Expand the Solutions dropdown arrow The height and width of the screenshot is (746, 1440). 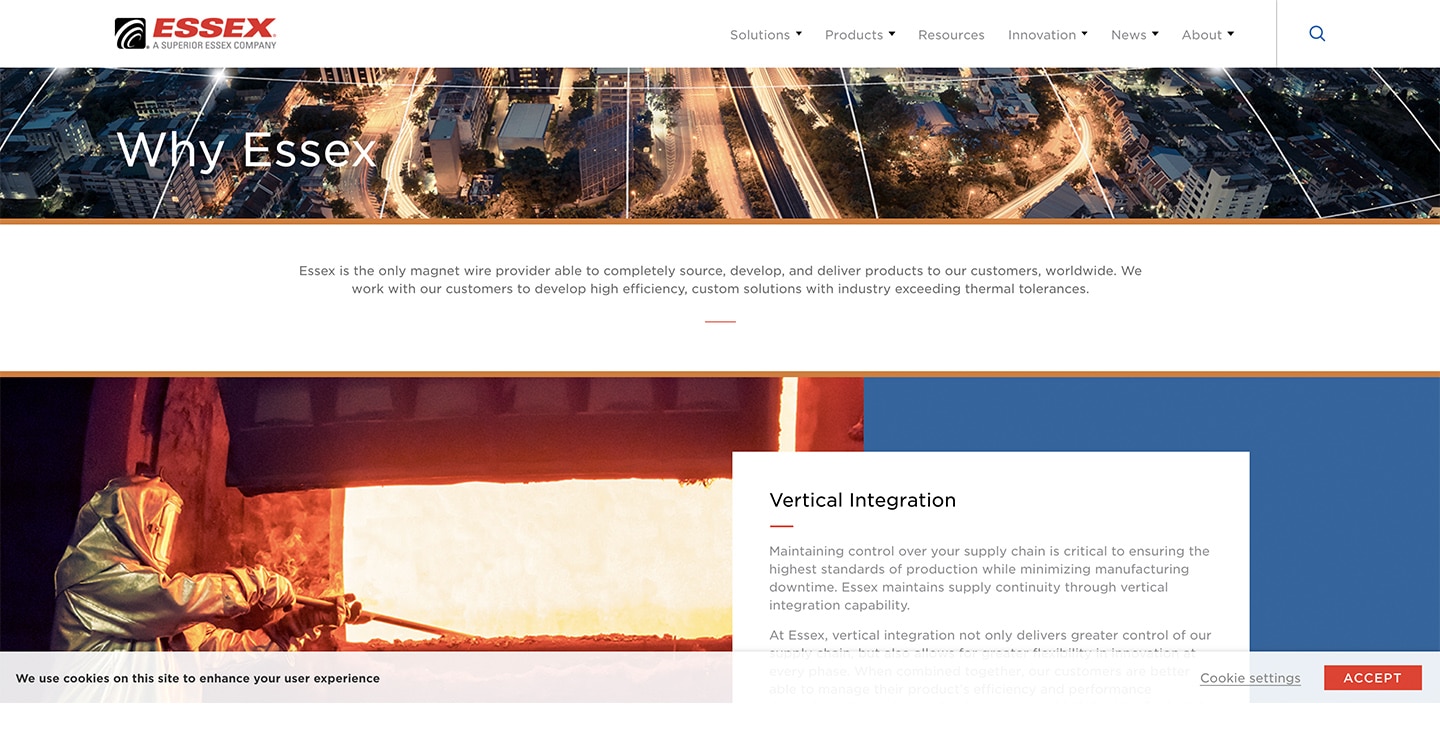799,34
